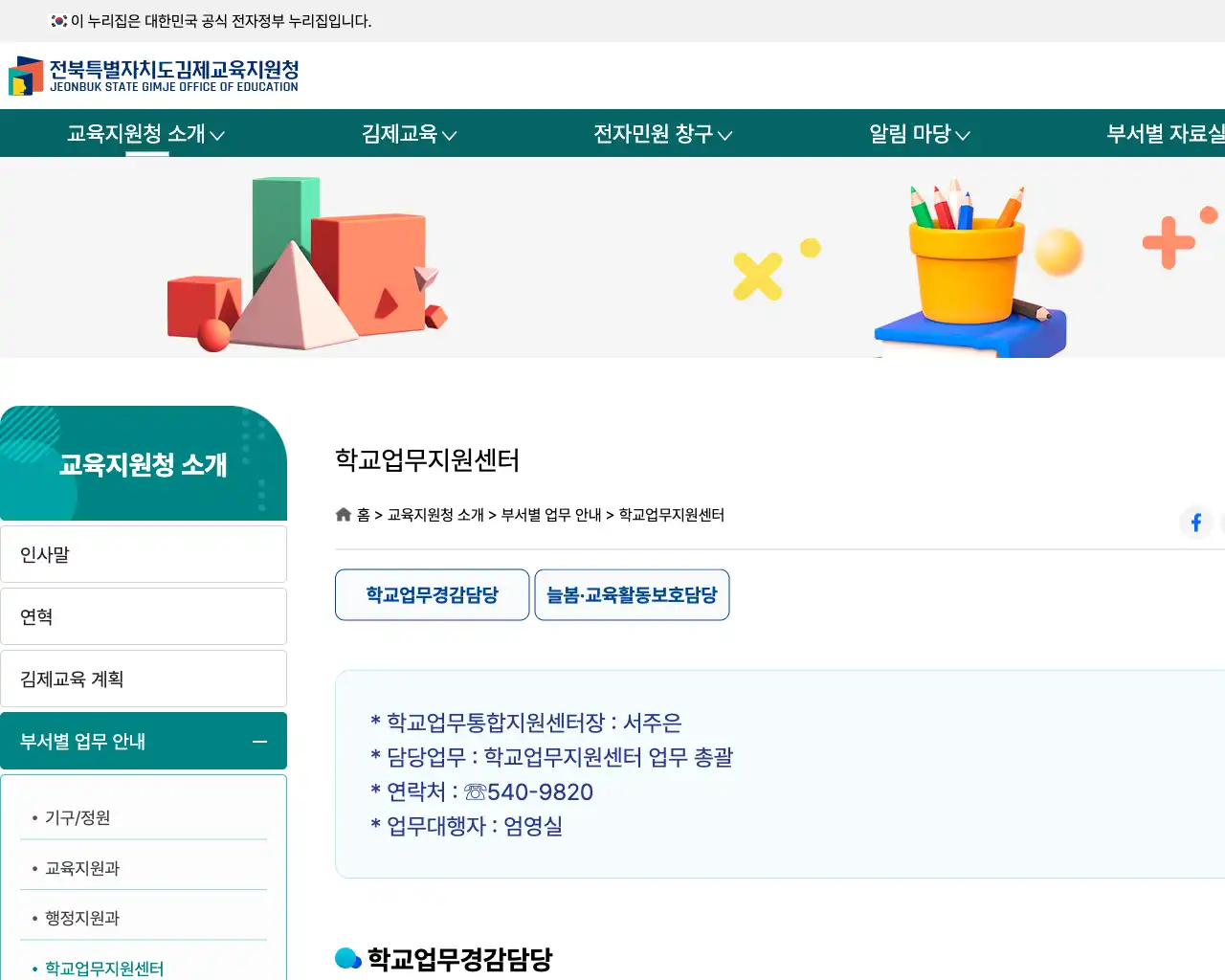Expand the 교육지원청 소개 top menu
This screenshot has height=980, width=1225.
pos(145,134)
